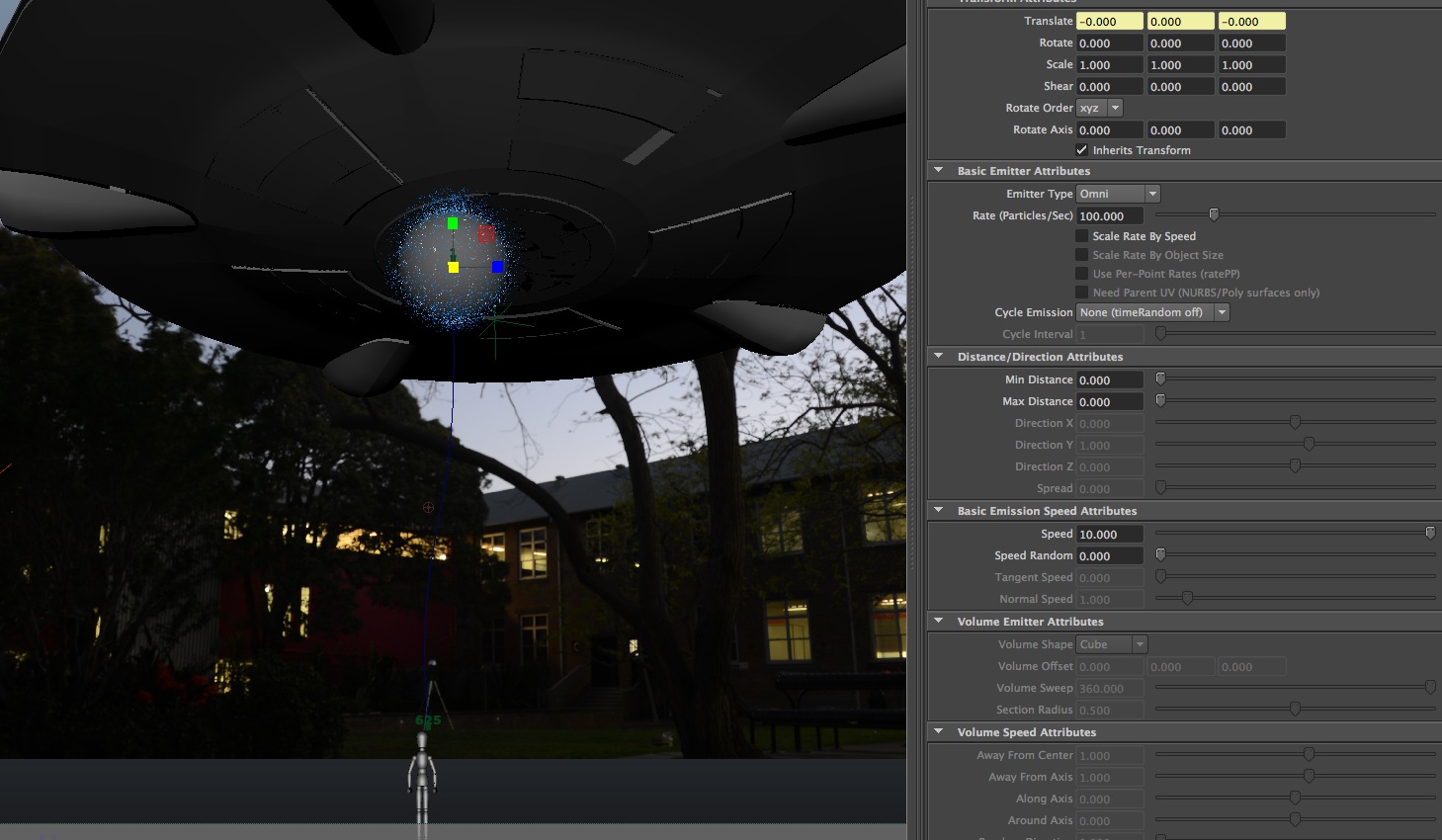This screenshot has width=1442, height=840.
Task: Click the Rate (Particles/Sec) value field
Action: 1109,215
